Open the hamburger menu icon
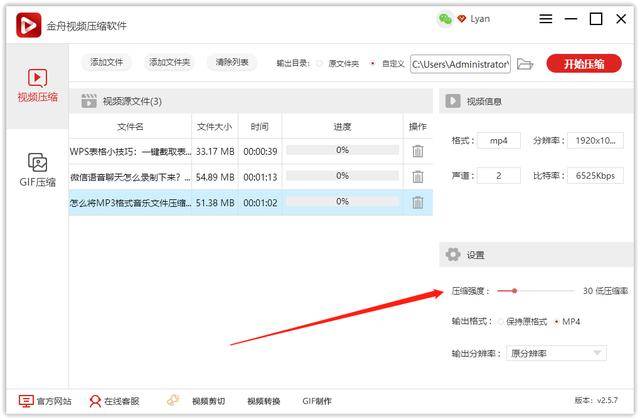The image size is (640, 420). coord(546,19)
